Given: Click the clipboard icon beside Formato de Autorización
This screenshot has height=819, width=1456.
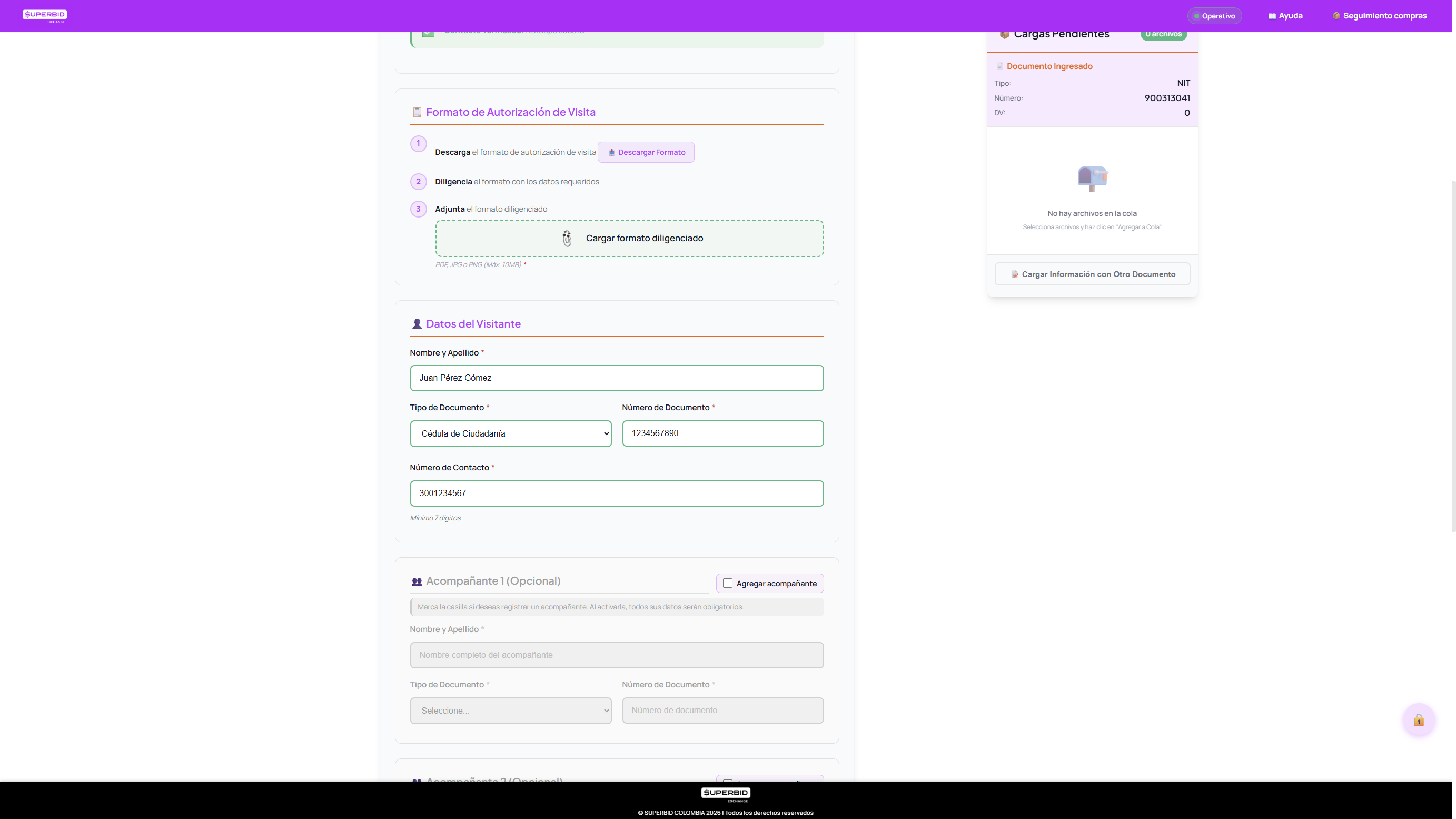Looking at the screenshot, I should [x=417, y=112].
